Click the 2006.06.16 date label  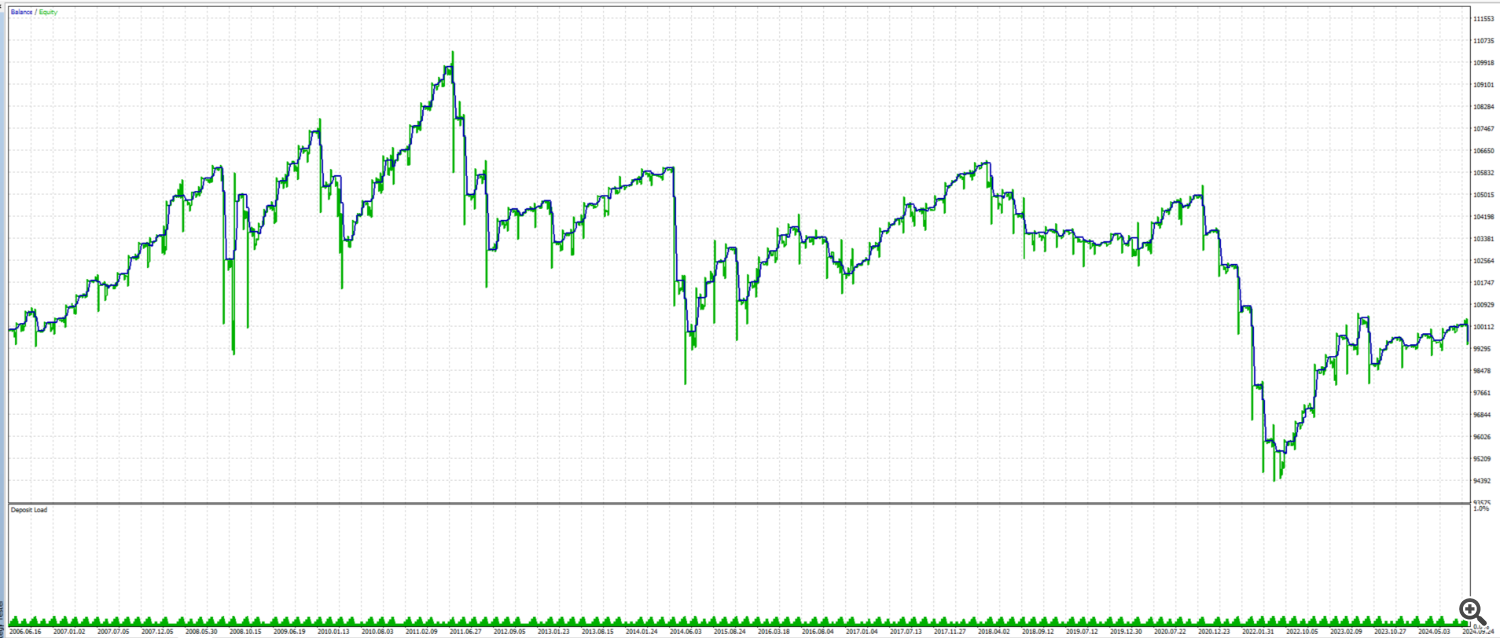pos(26,632)
